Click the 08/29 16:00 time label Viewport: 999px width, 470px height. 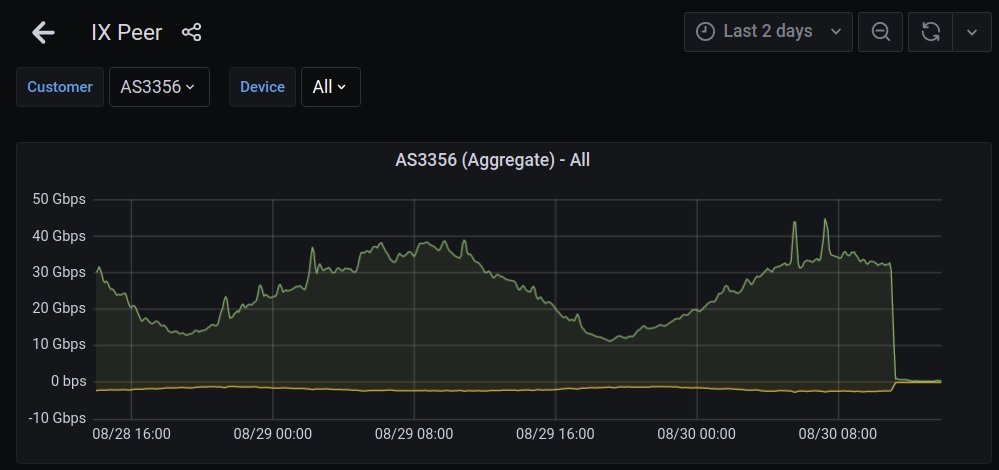point(556,434)
